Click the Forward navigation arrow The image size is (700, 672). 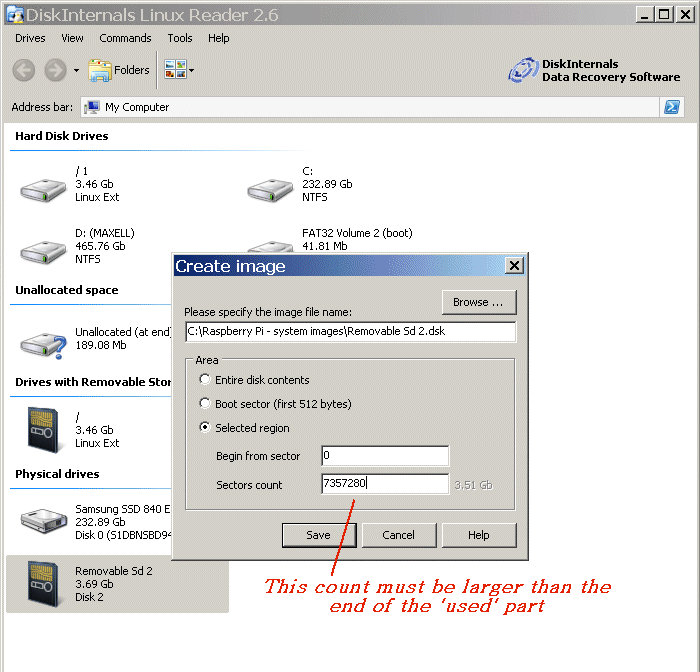[x=56, y=71]
